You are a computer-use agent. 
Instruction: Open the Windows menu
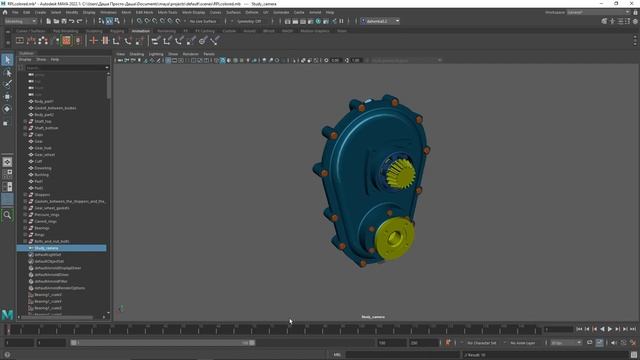[x=108, y=13]
